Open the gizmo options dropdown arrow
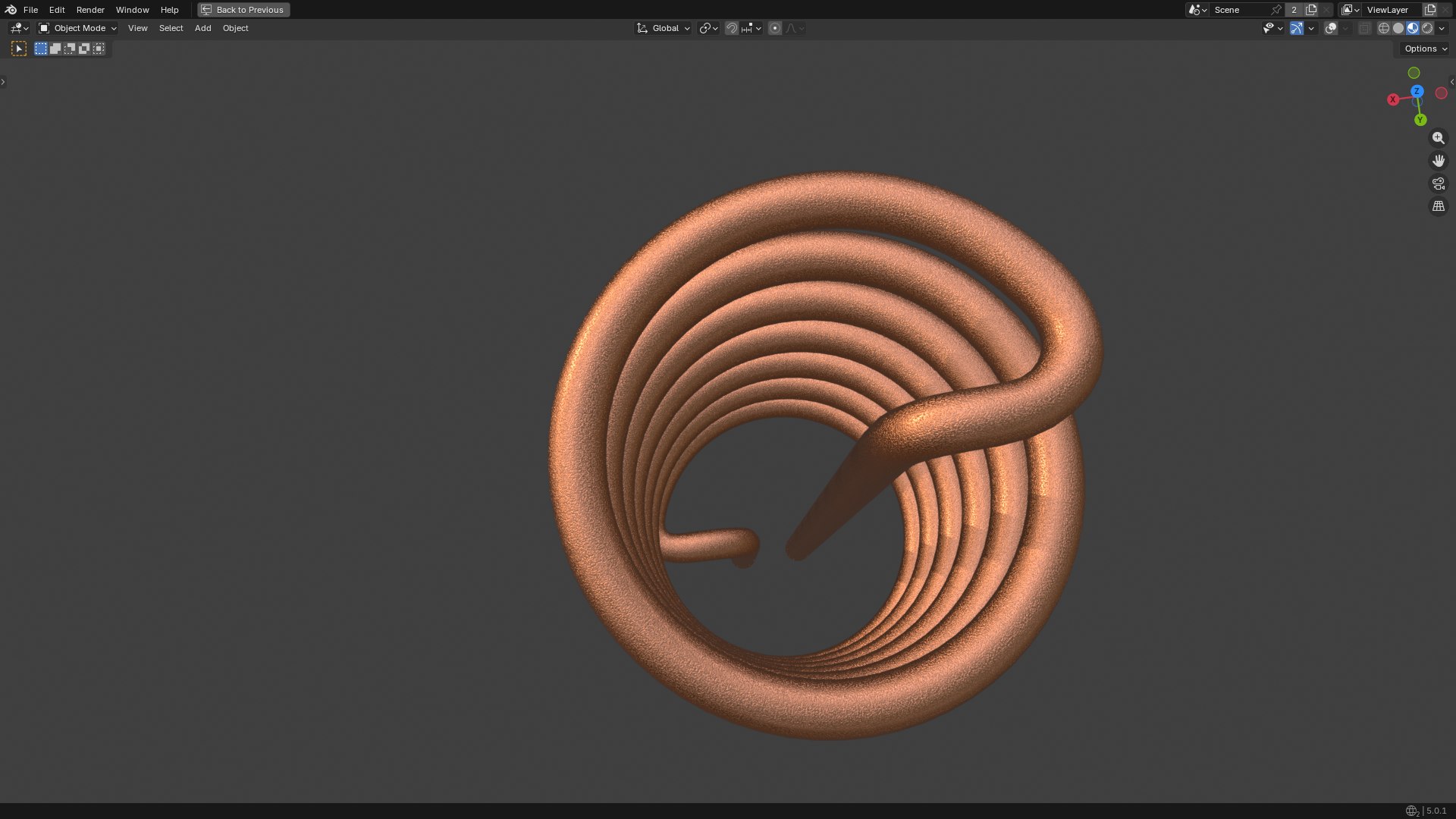Image resolution: width=1456 pixels, height=819 pixels. (1311, 28)
